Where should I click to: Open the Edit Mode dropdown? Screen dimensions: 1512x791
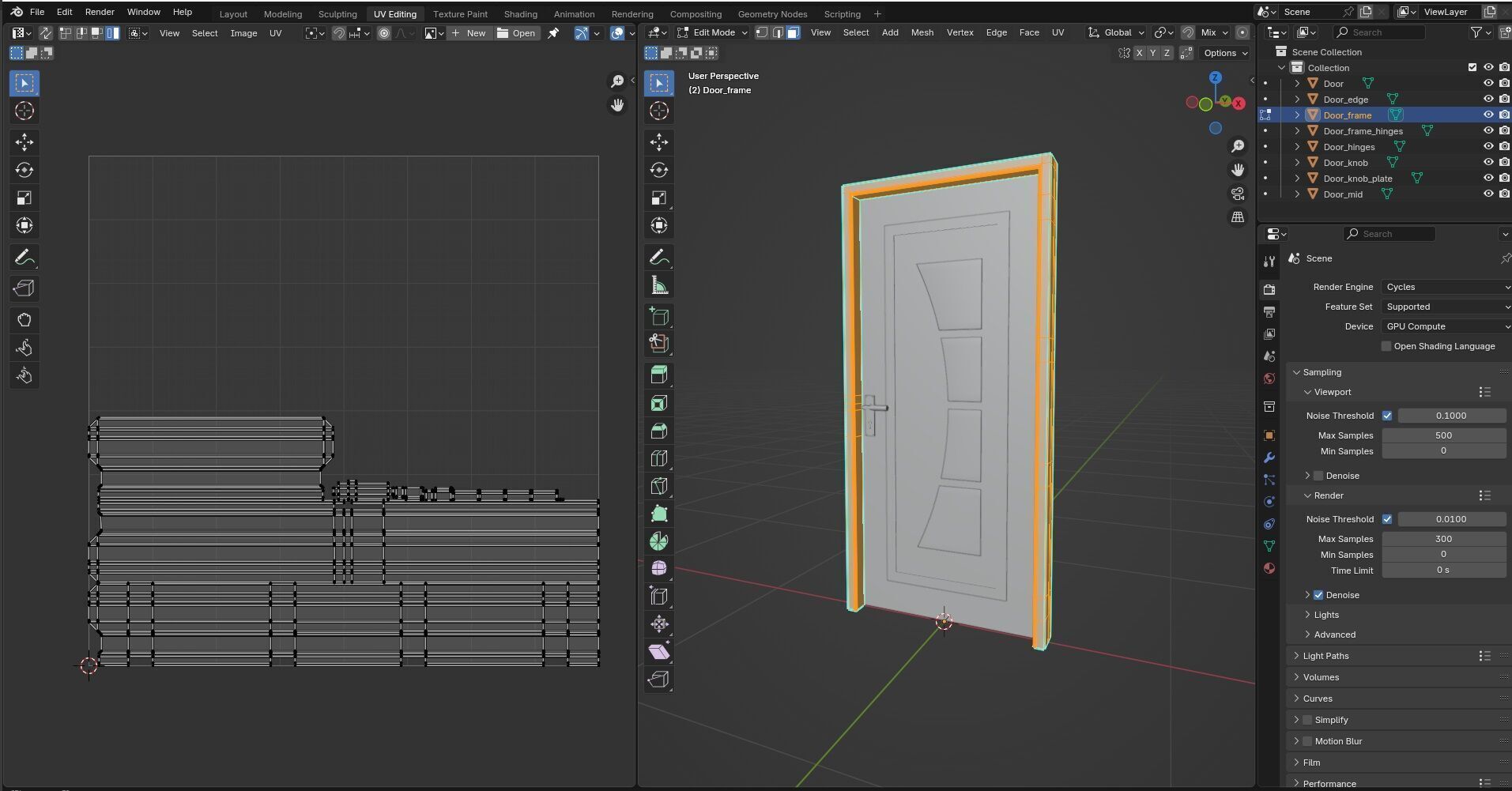(x=712, y=32)
